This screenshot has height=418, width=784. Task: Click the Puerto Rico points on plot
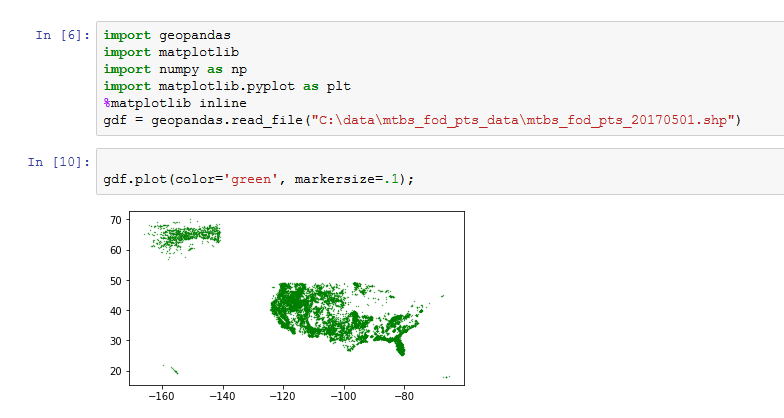pyautogui.click(x=446, y=377)
